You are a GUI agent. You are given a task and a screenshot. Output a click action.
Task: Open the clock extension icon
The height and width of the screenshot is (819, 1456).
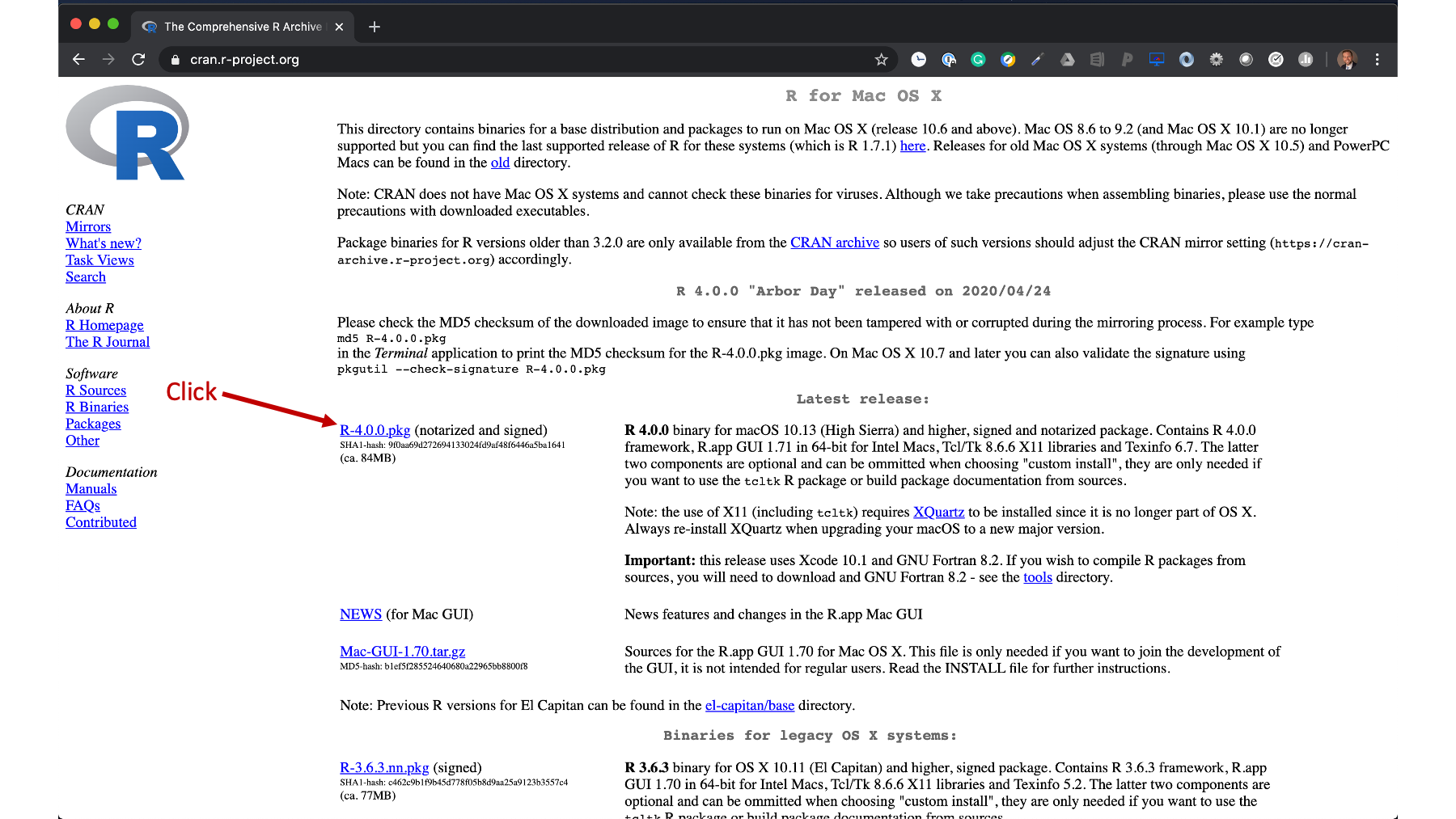tap(918, 59)
